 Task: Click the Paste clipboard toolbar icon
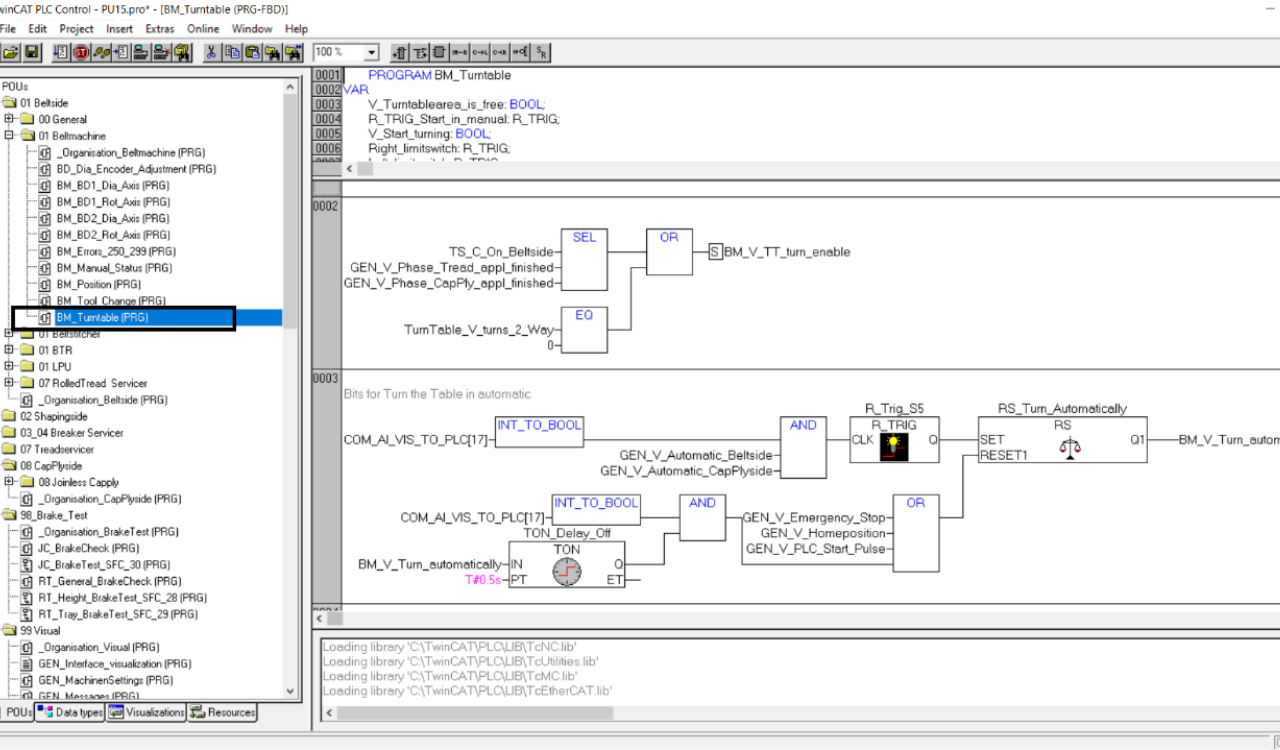[x=253, y=52]
